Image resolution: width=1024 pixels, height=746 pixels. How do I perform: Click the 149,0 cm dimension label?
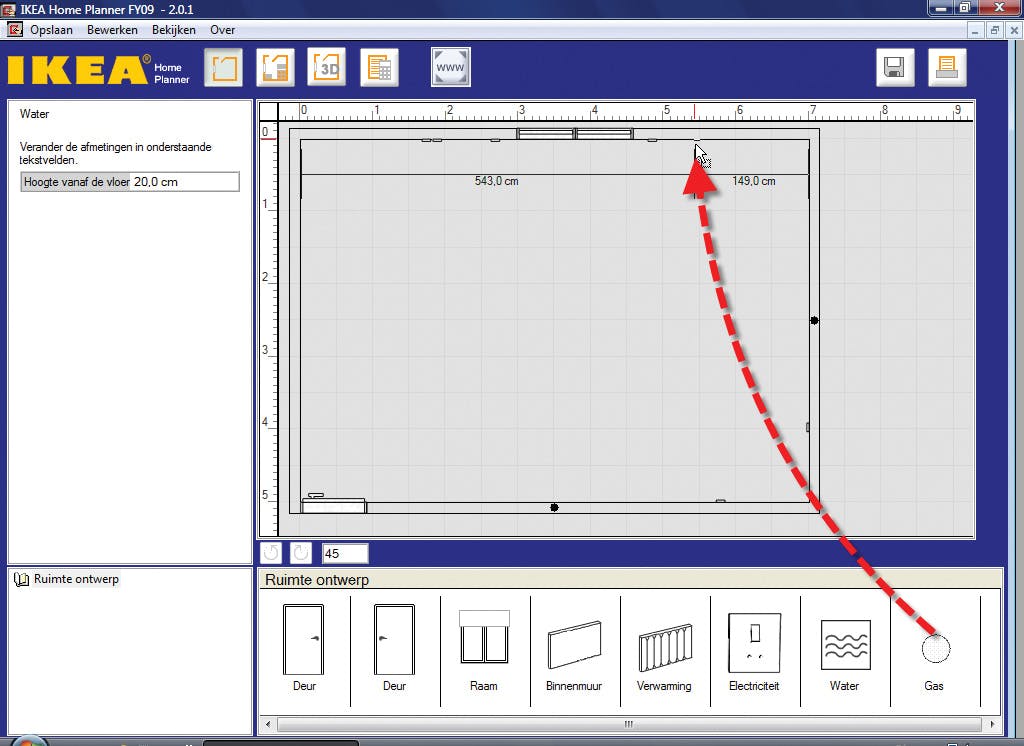click(x=754, y=181)
